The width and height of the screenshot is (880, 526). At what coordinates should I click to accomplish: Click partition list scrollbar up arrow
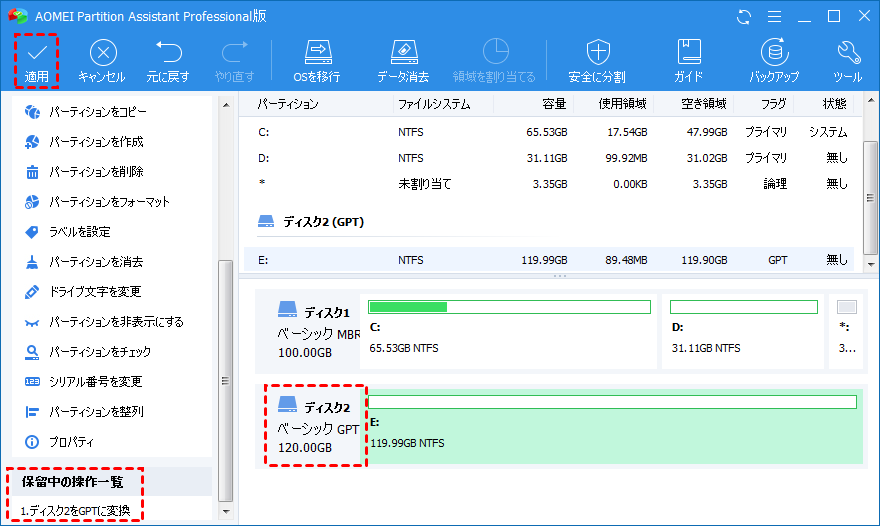(x=870, y=100)
